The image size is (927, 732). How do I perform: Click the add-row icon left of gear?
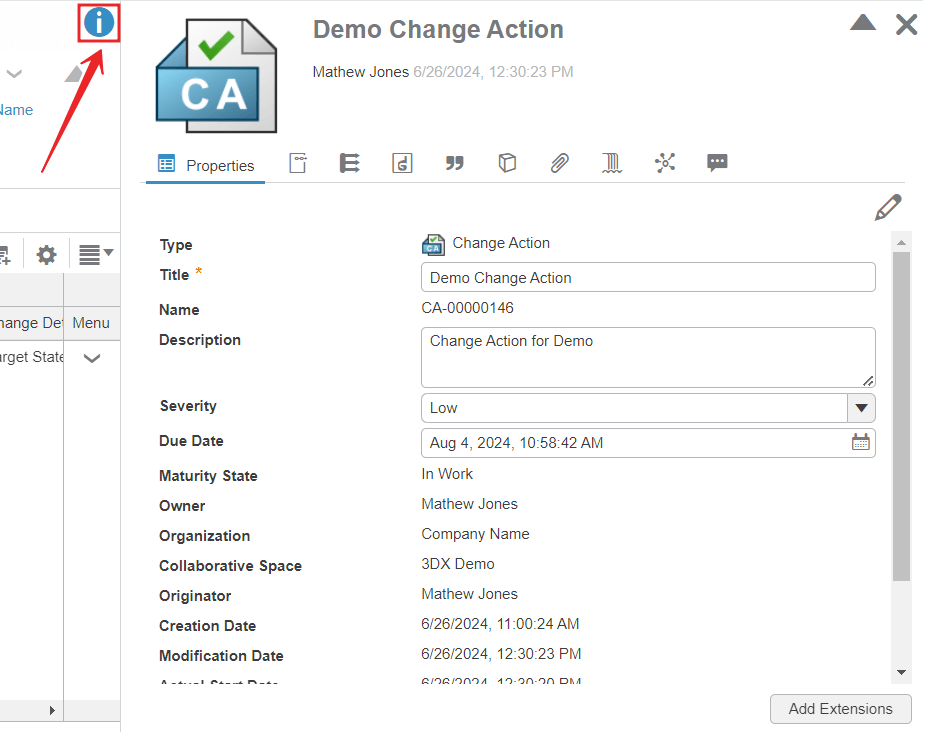point(5,255)
